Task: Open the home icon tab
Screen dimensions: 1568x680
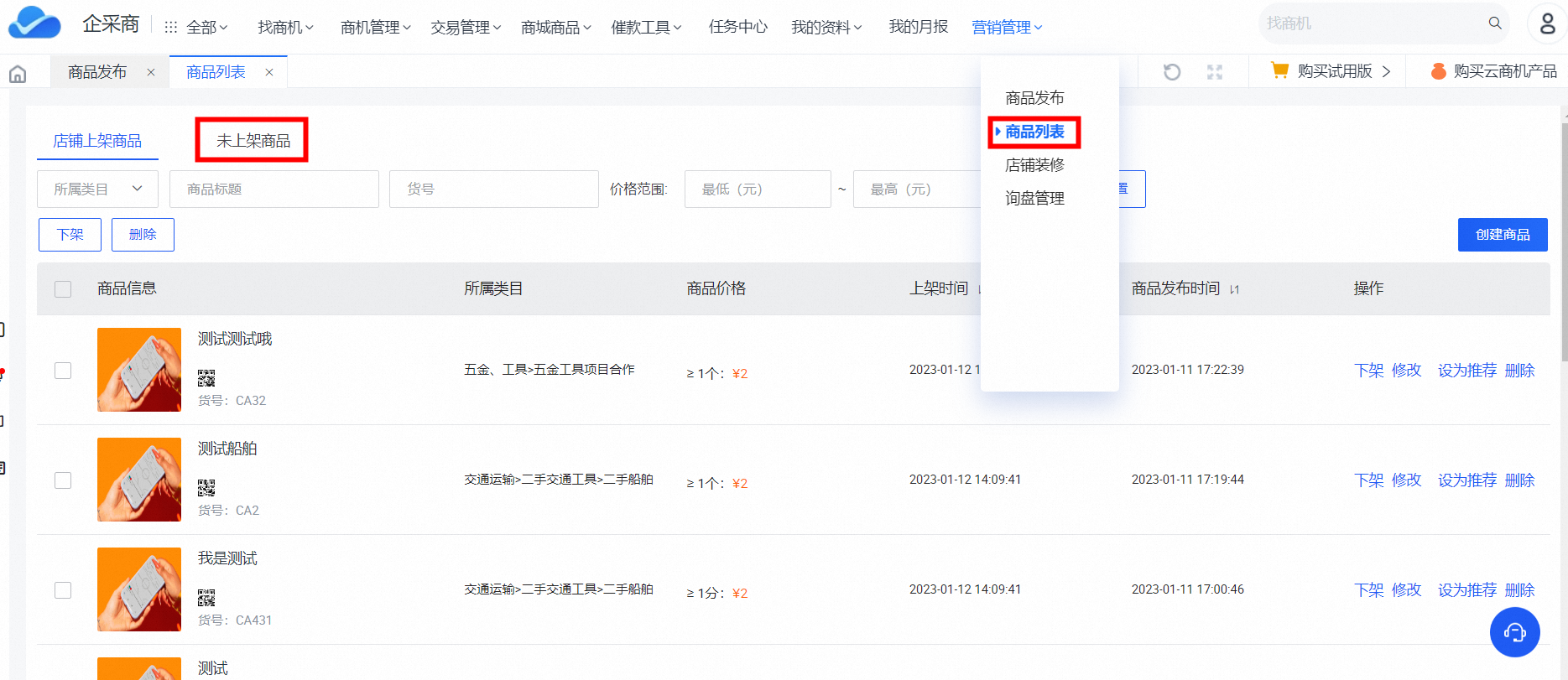Action: [18, 74]
